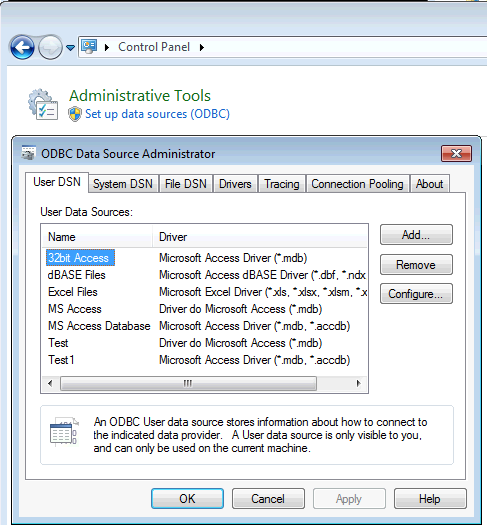Screen dimensions: 487x525
Task: Click the Administrative Tools gear icon
Action: (43, 104)
